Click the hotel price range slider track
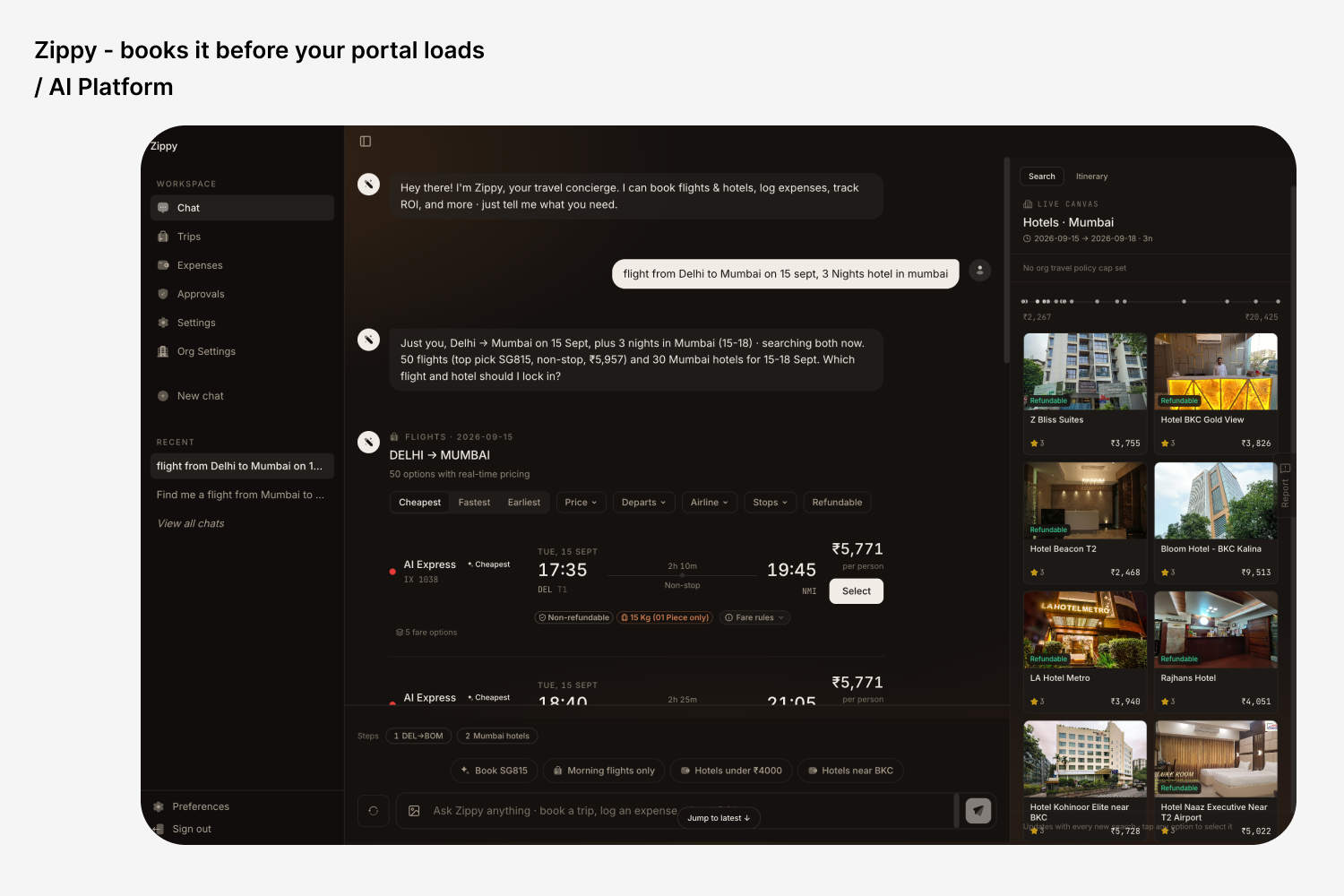 tap(1150, 302)
